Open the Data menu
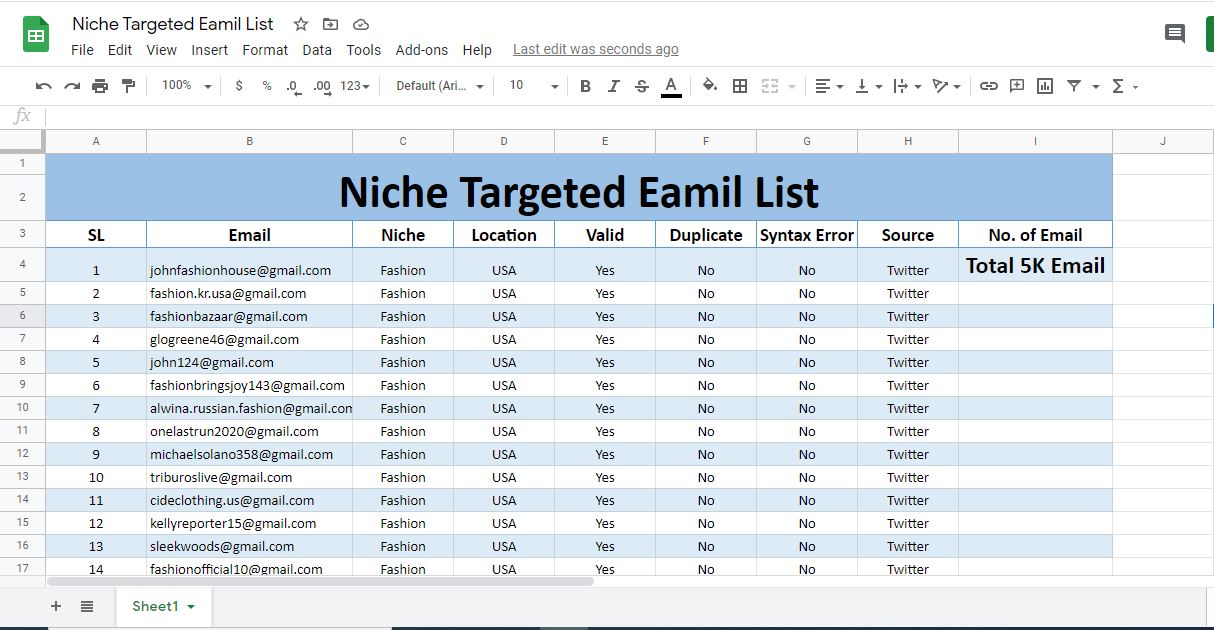This screenshot has height=630, width=1214. click(317, 49)
